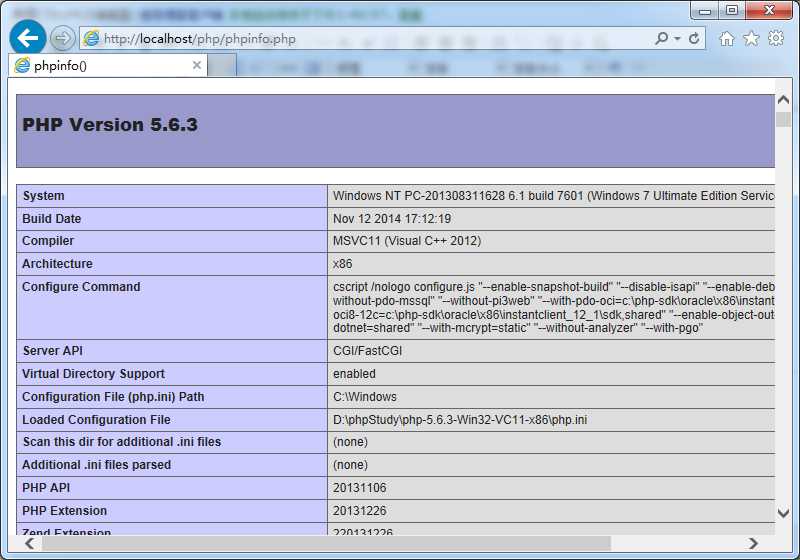Click the 'PHP API' row label
The image size is (800, 560).
point(46,488)
